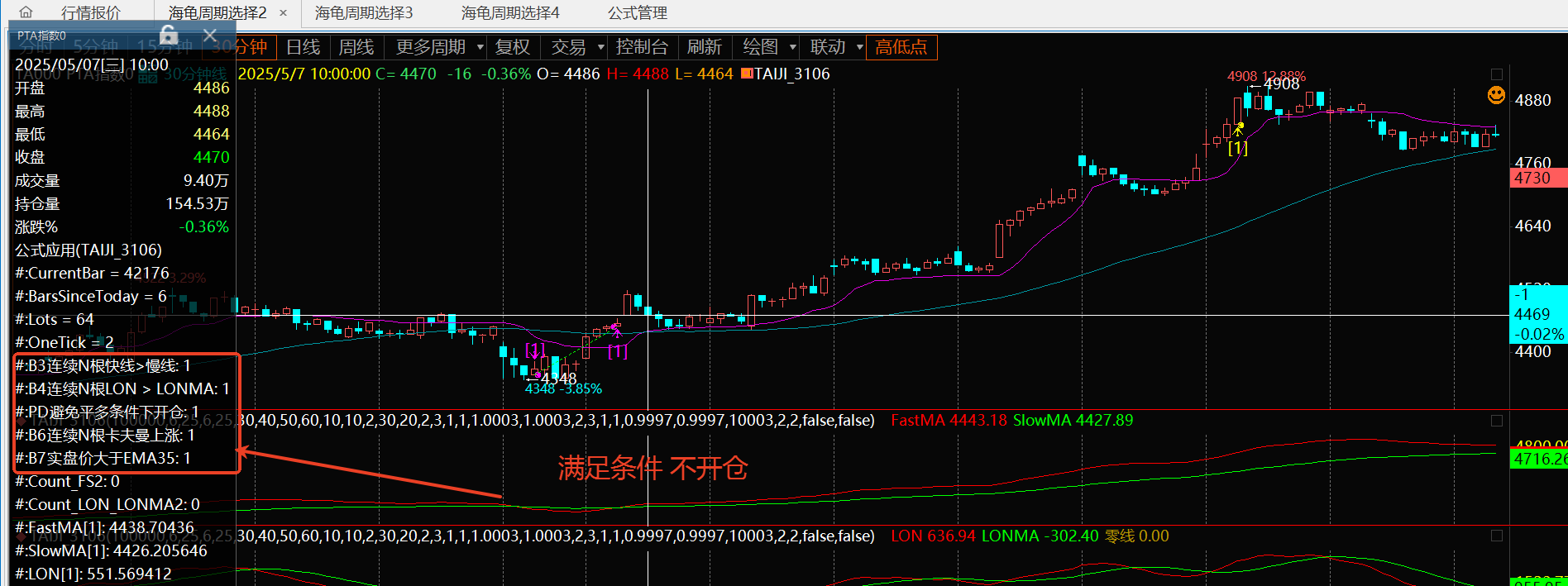Click the #:B7实盘价大于EMA35: 1 line
The height and width of the screenshot is (586, 1568).
coord(103,458)
